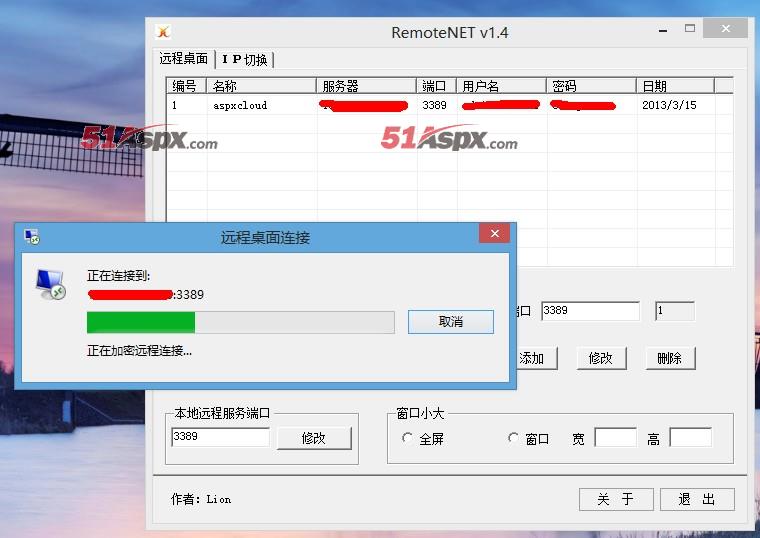
Task: Click the 退出 exit button
Action: [x=697, y=499]
